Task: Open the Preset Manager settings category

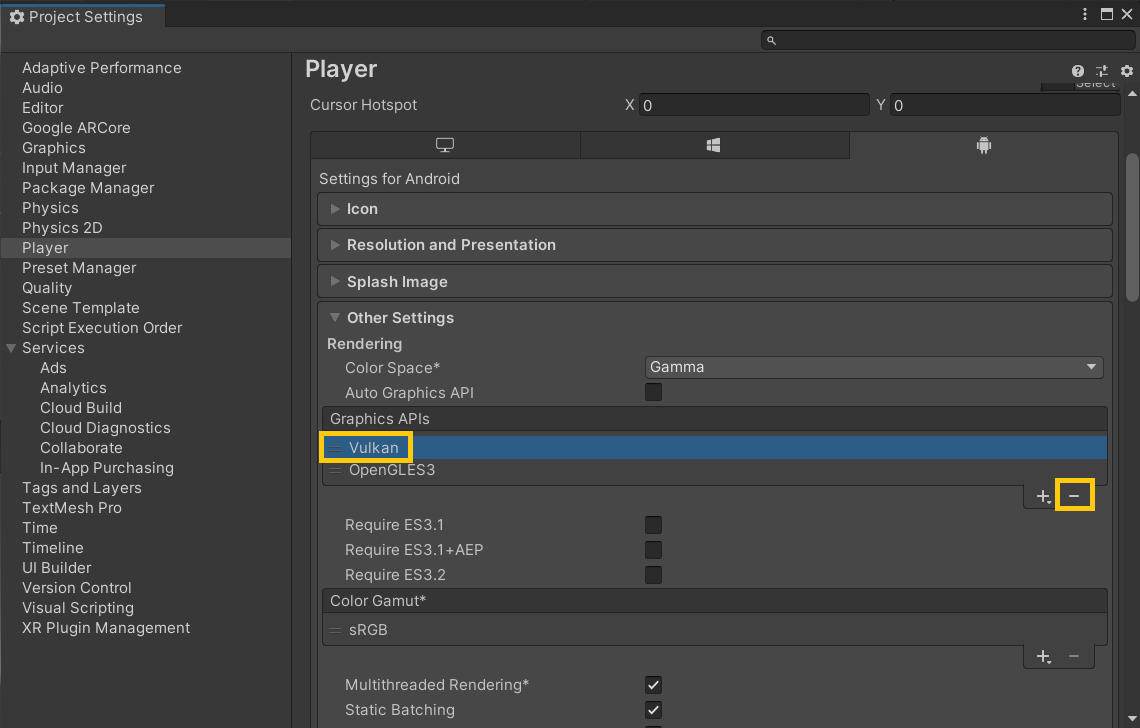Action: pyautogui.click(x=79, y=268)
